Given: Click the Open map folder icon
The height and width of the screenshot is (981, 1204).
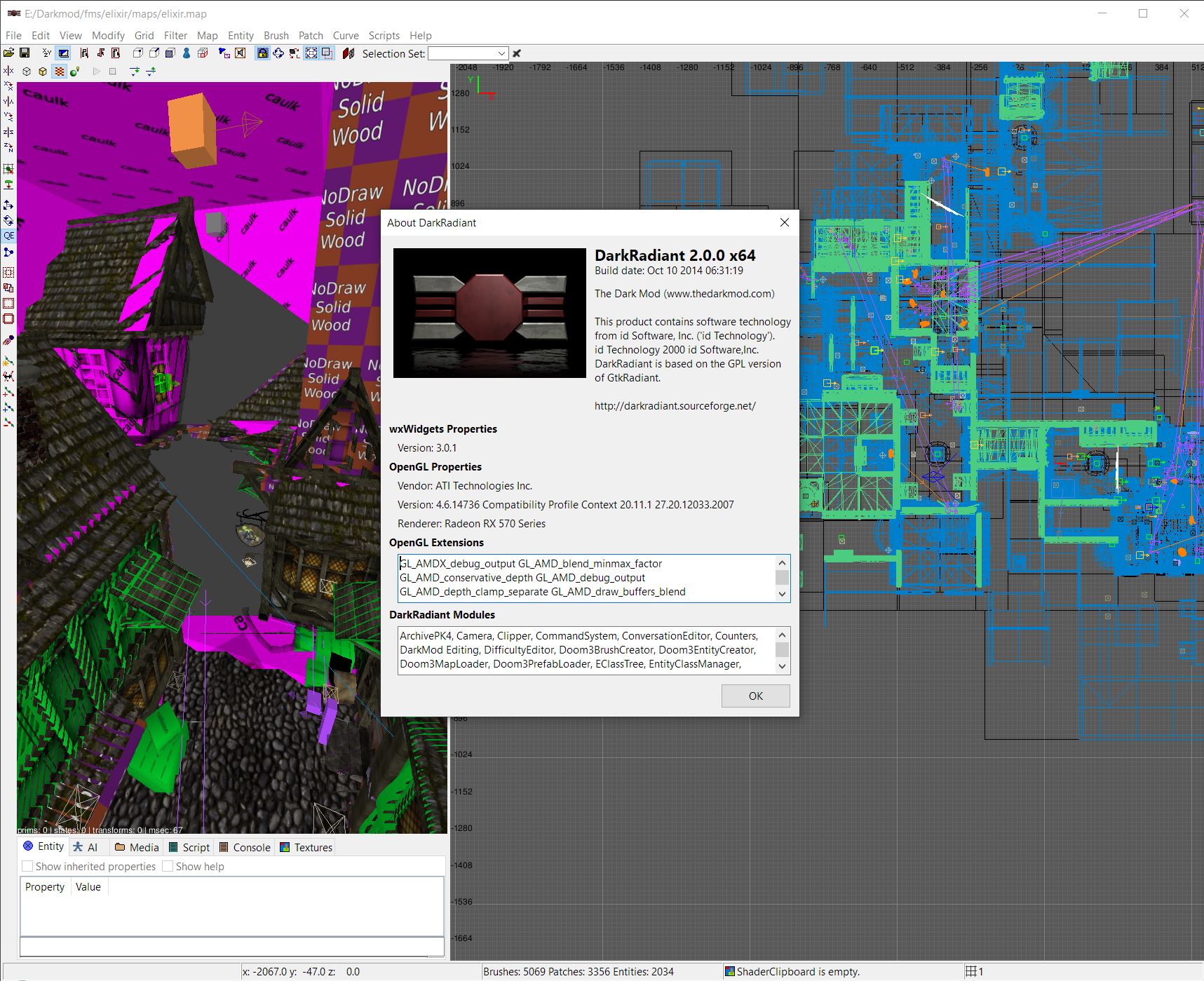Looking at the screenshot, I should click(x=9, y=53).
